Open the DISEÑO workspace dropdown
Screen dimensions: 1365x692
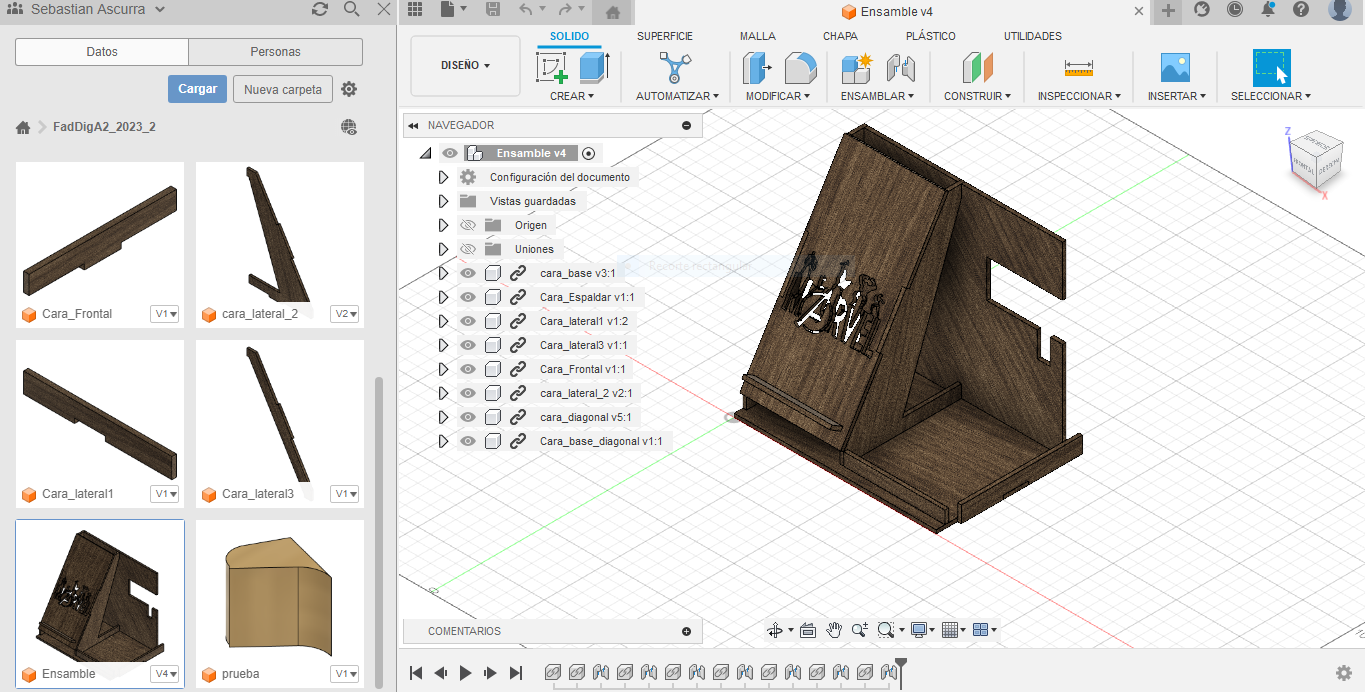tap(465, 66)
